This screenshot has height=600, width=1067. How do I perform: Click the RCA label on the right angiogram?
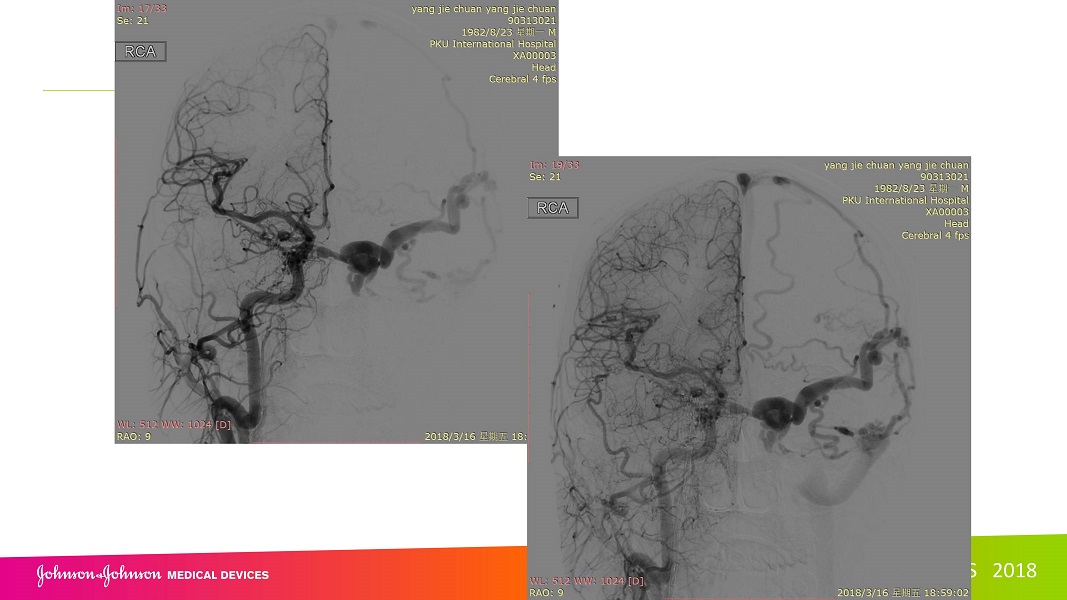[x=553, y=208]
